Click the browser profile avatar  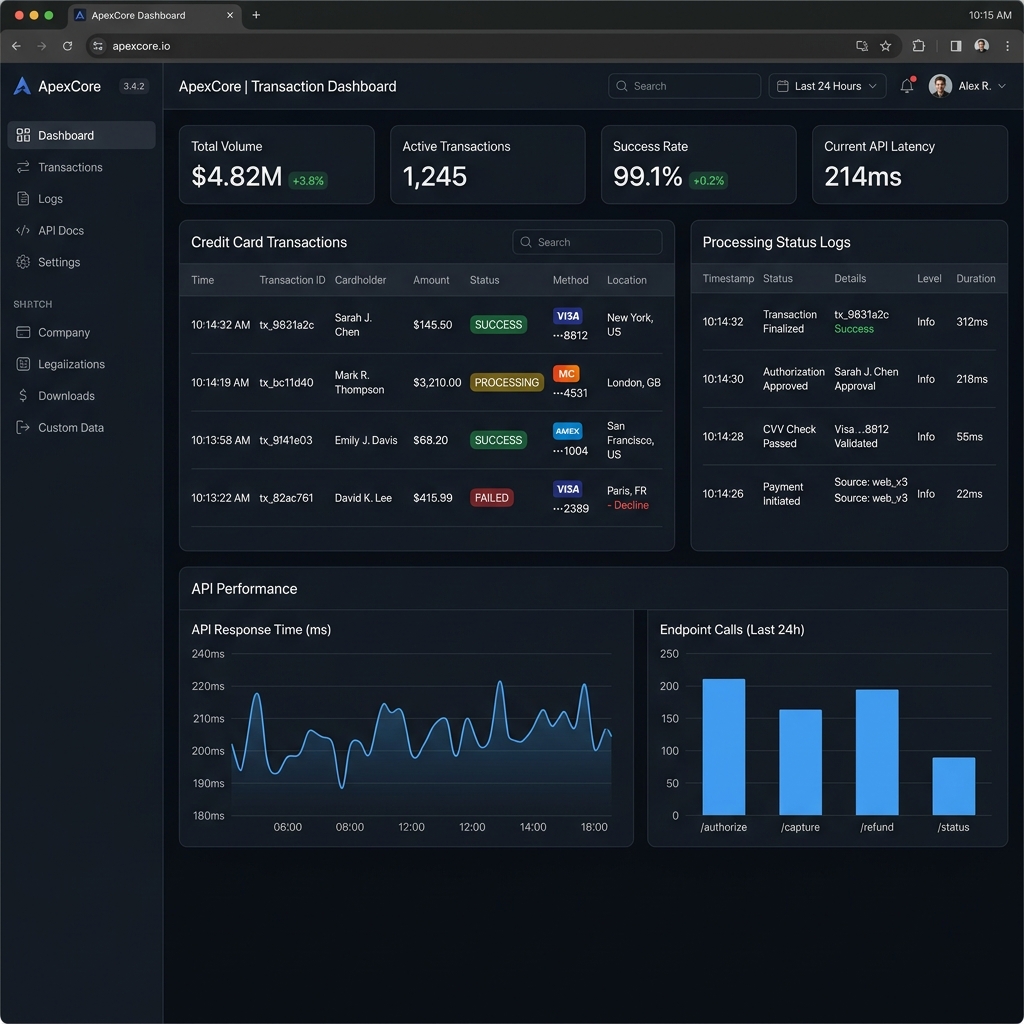point(981,46)
